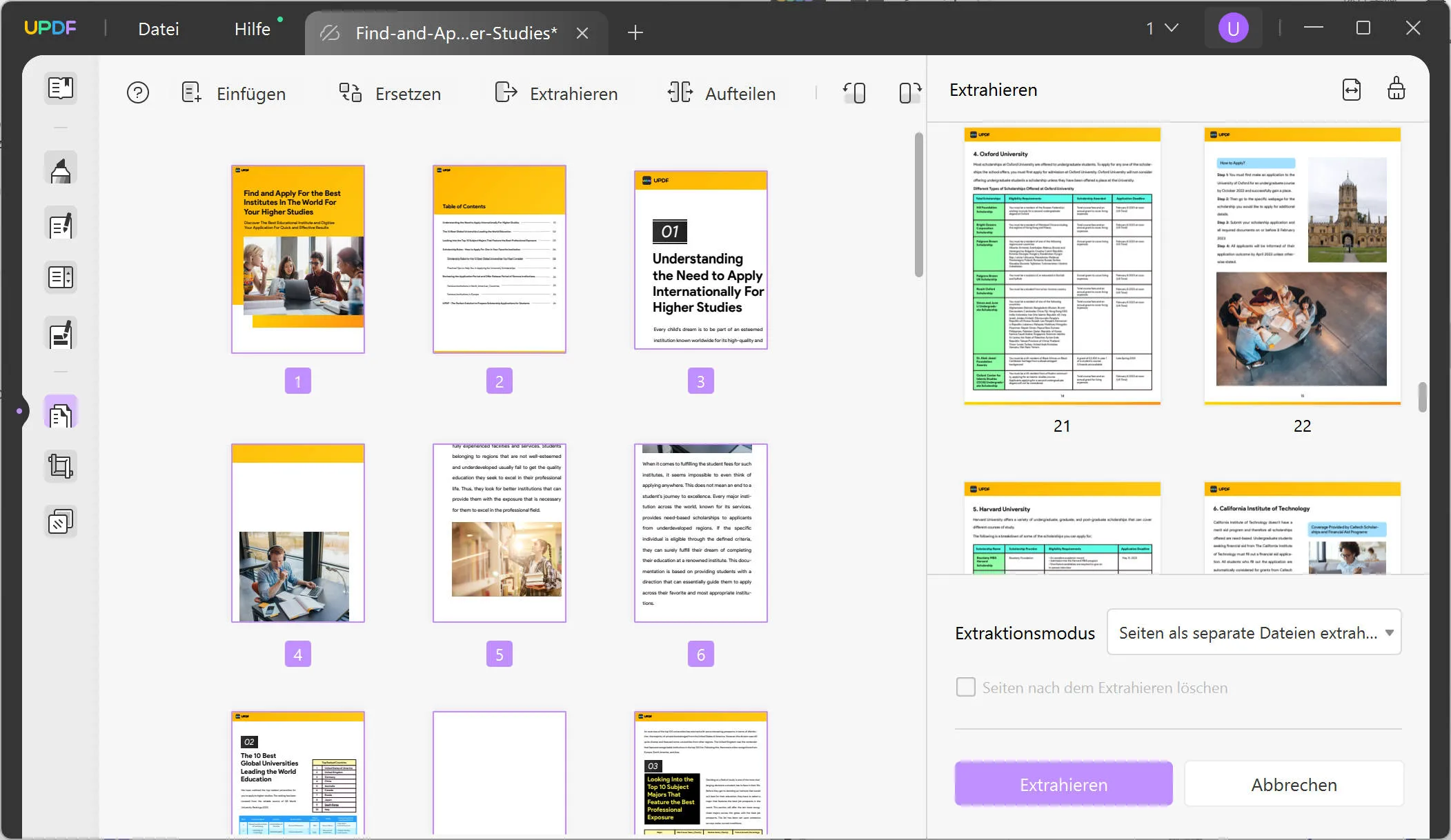Rotate pages counterclockwise
The width and height of the screenshot is (1451, 840).
click(x=854, y=92)
